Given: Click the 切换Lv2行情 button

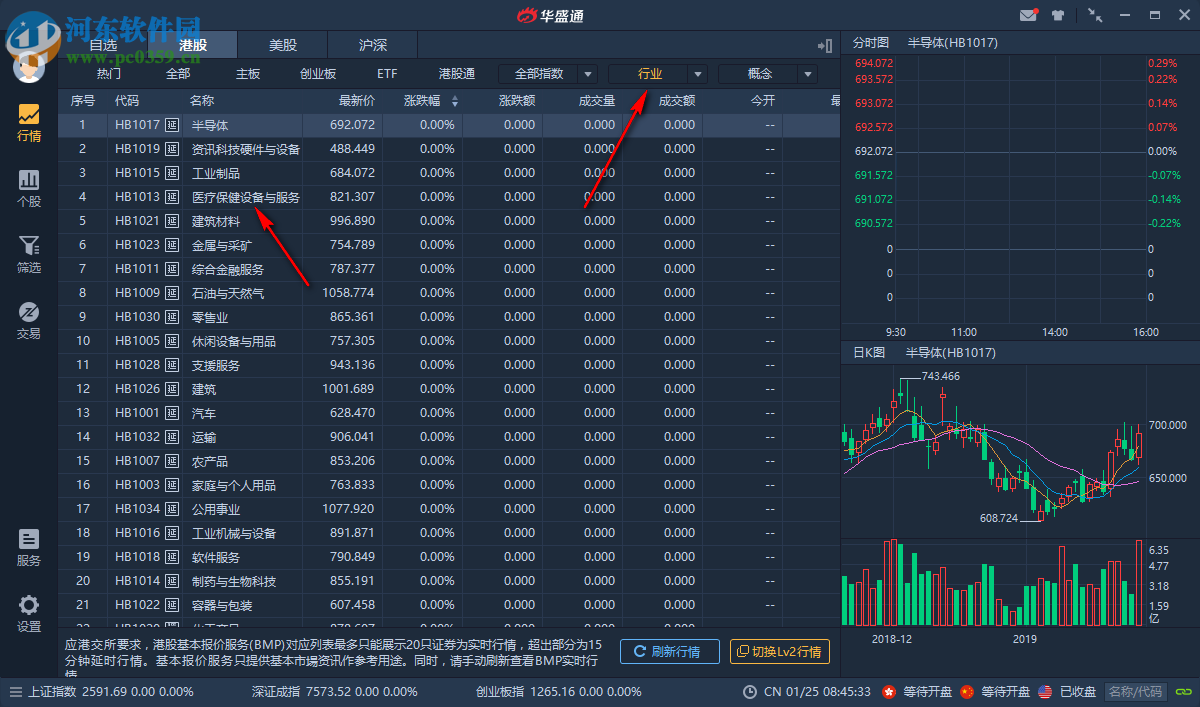Looking at the screenshot, I should tap(779, 651).
